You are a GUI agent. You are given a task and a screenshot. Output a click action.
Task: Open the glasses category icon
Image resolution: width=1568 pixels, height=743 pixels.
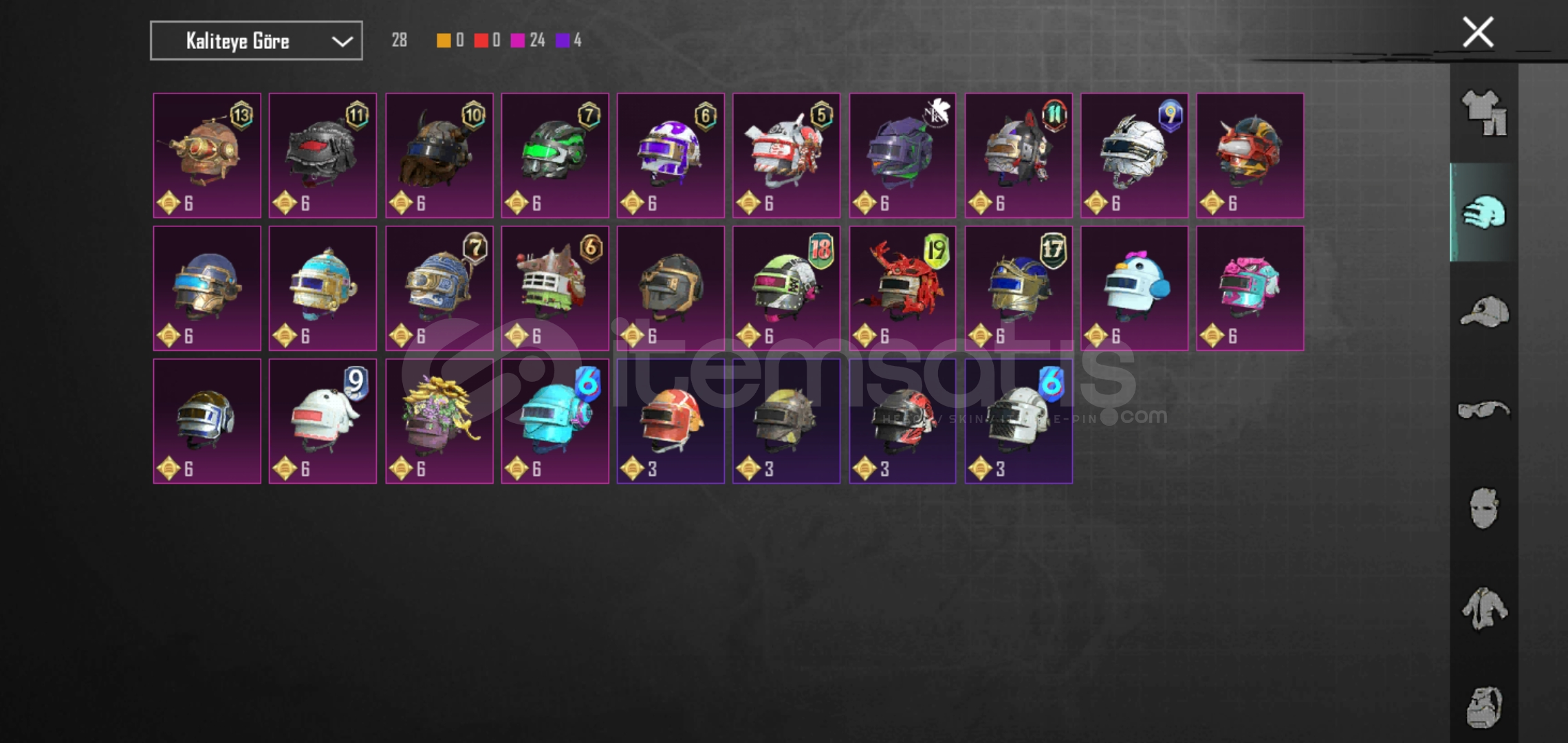coord(1484,411)
